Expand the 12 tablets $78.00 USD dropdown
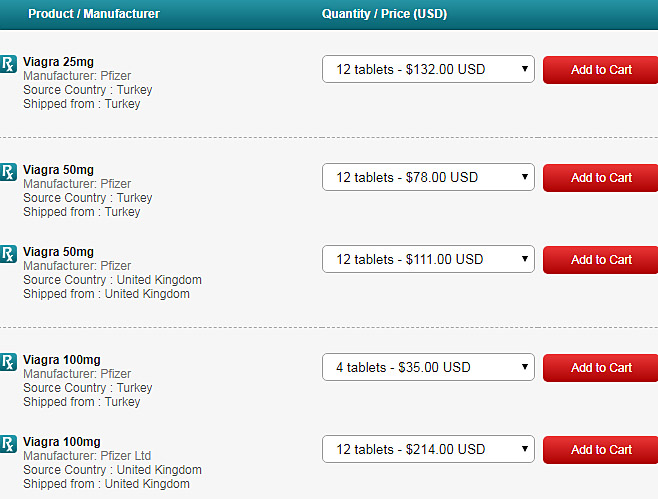Viewport: 658px width, 499px height. [428, 177]
